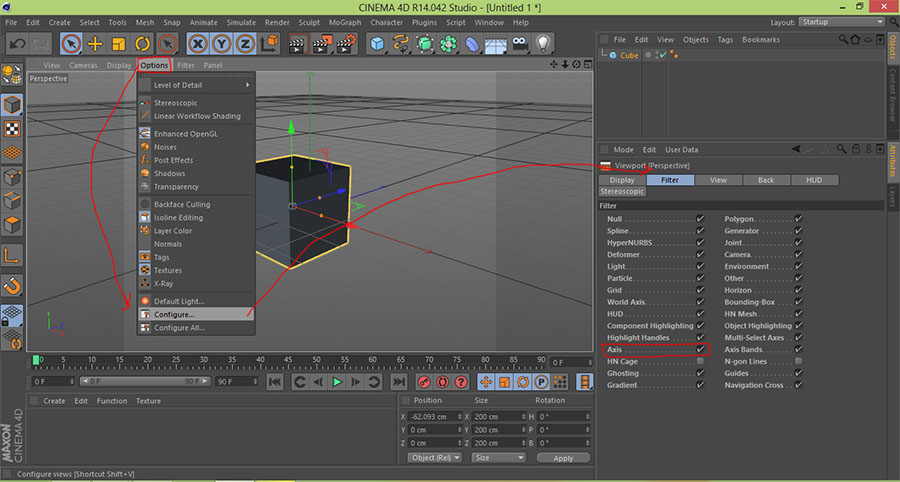Viewport: 900px width, 482px height.
Task: Enable the Snap magnet icon
Action: click(12, 285)
